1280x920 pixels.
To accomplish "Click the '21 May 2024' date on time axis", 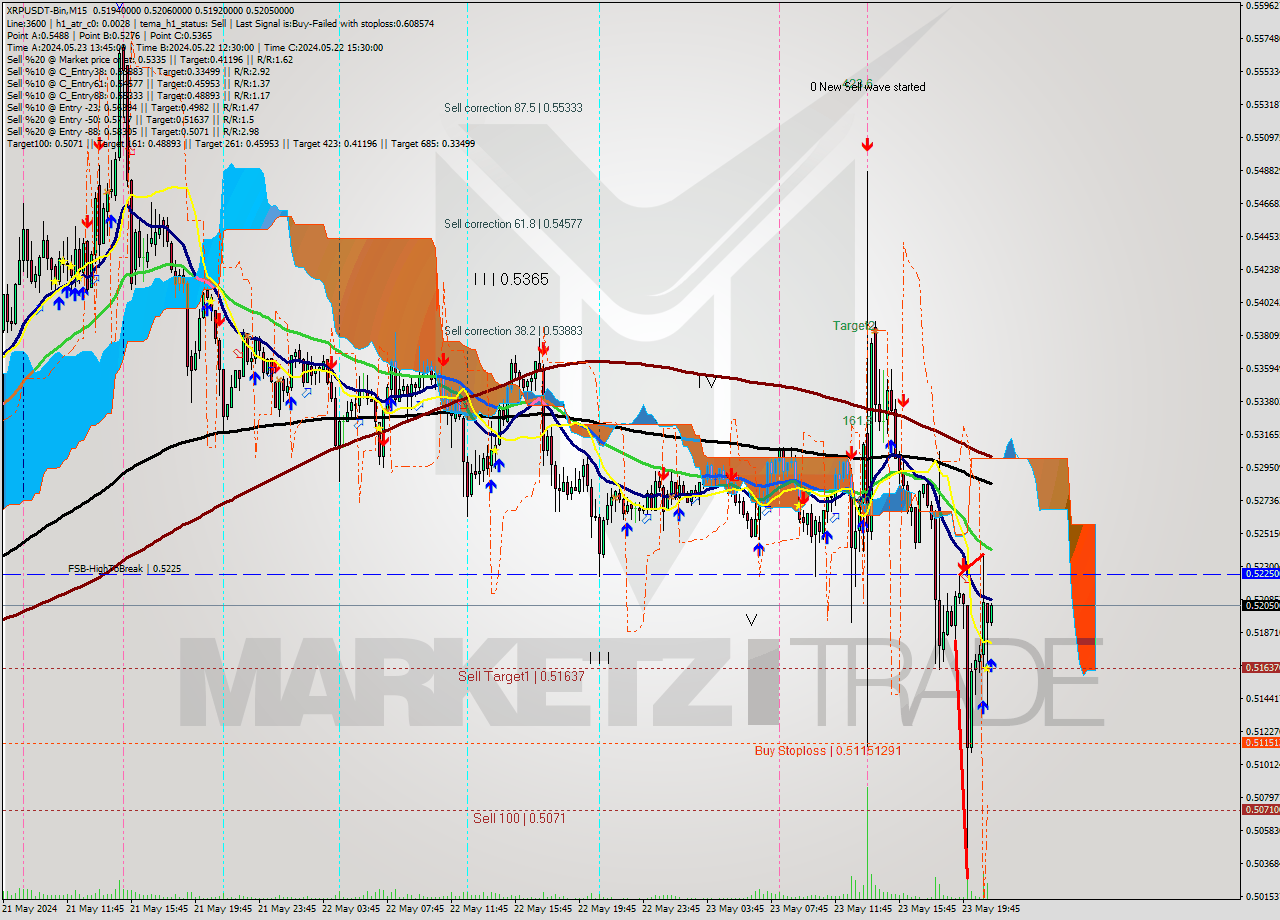I will coord(31,909).
